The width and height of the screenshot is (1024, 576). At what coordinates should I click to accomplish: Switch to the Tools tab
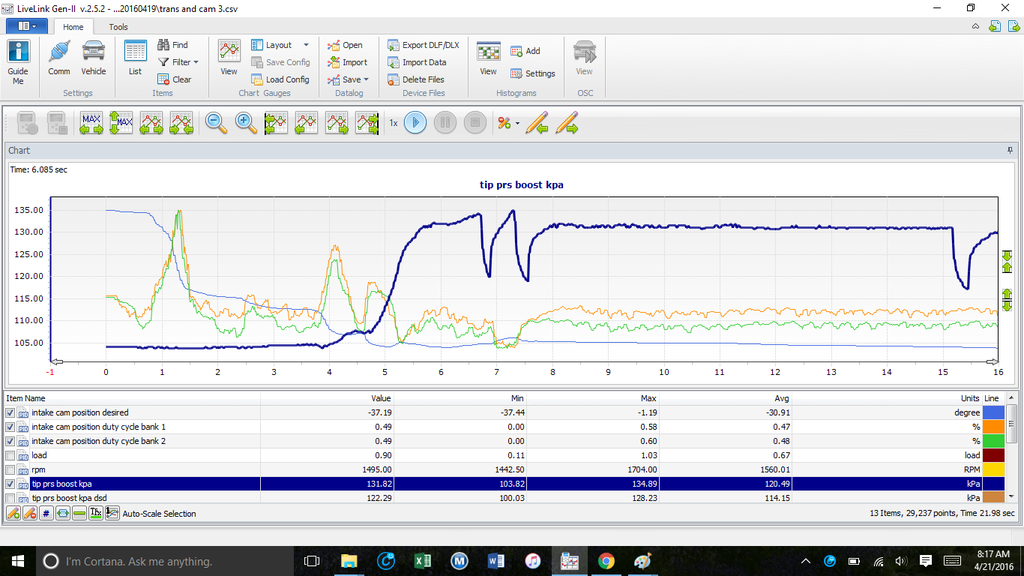(x=118, y=27)
